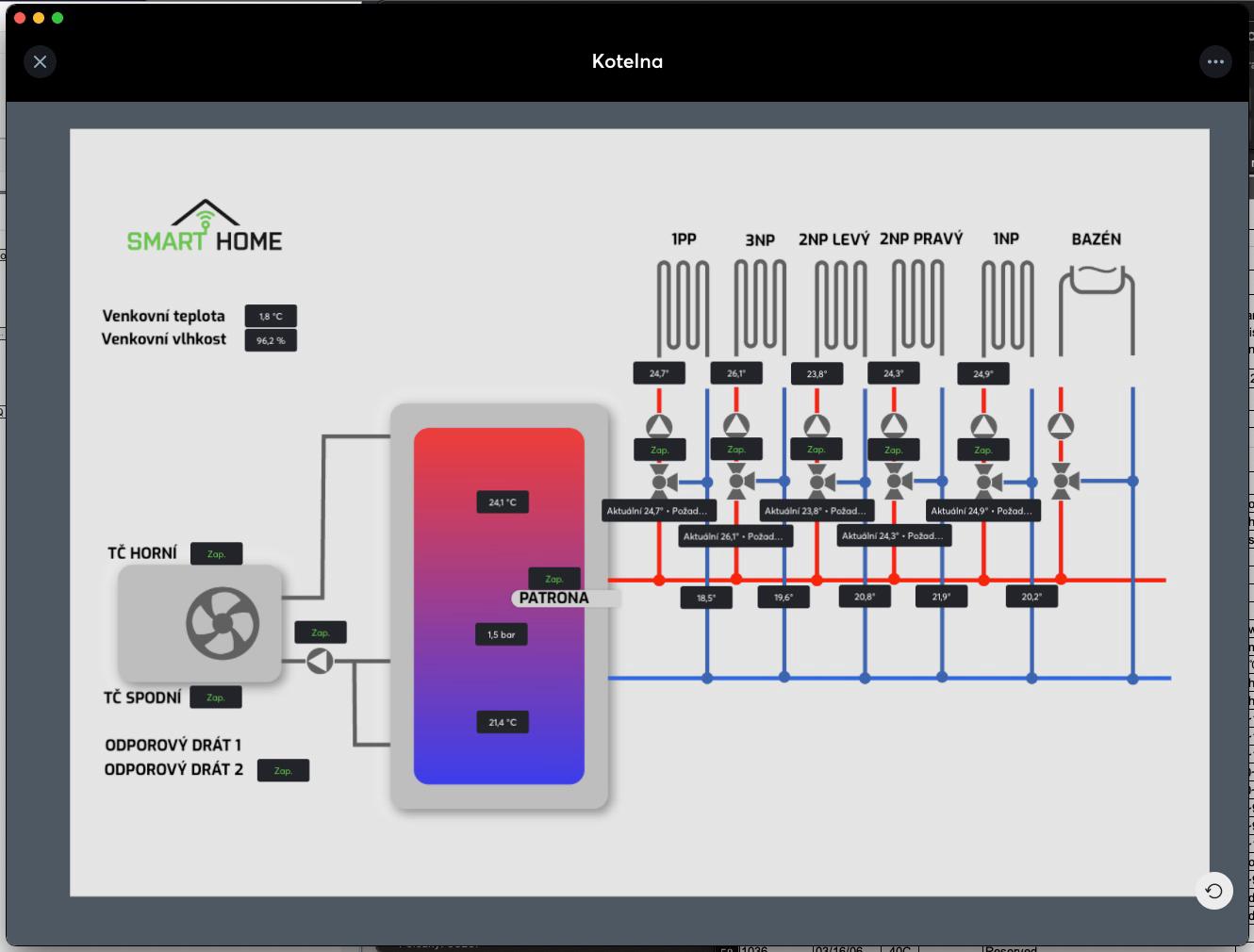Select the 3NP mixing valve icon
Screen dimensions: 1254x952
[736, 482]
